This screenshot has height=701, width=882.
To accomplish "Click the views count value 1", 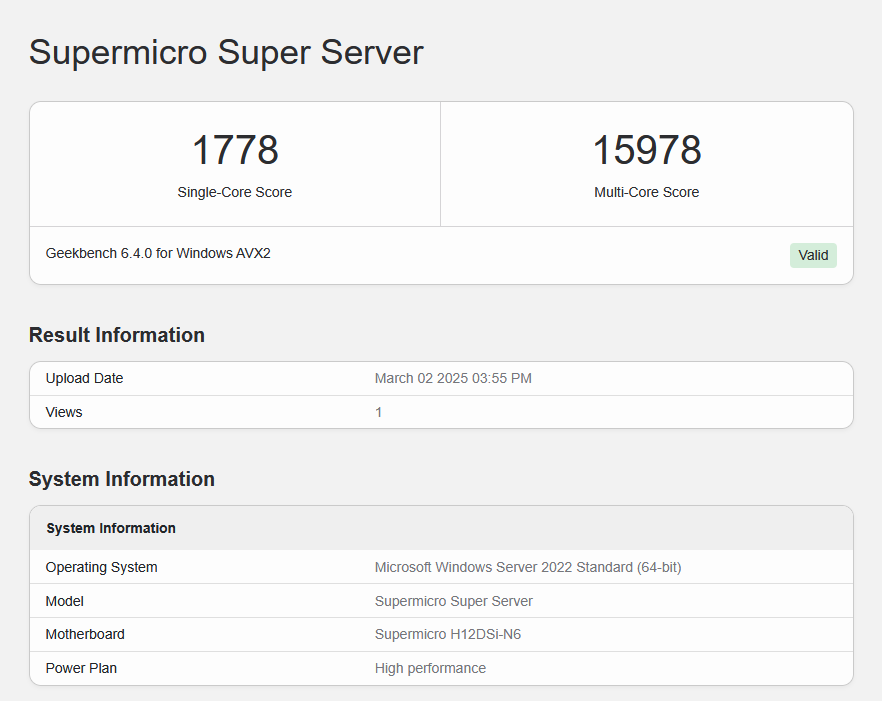I will coord(379,412).
